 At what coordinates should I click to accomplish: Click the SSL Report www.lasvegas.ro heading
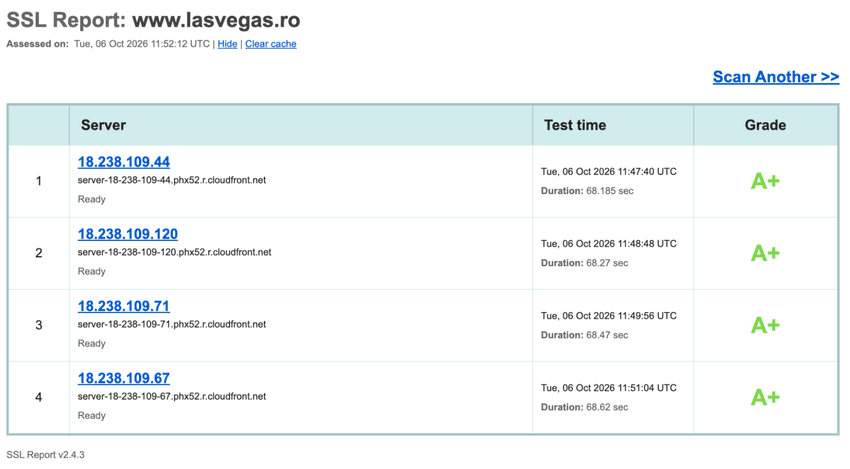tap(153, 21)
